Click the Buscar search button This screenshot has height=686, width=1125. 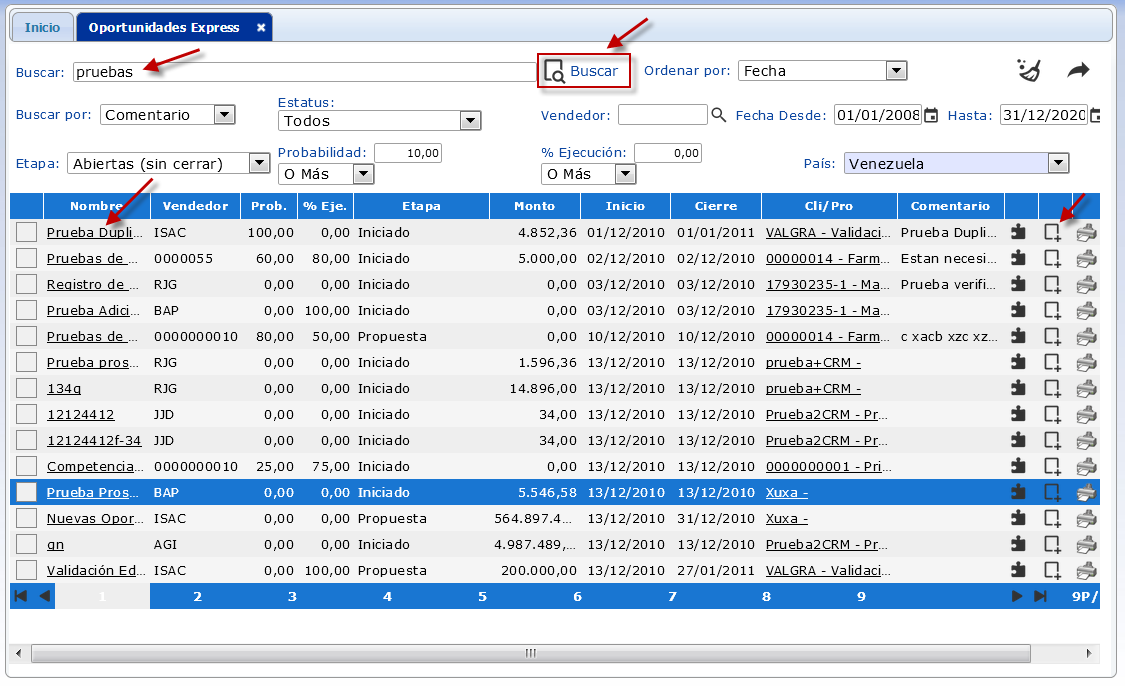[584, 71]
